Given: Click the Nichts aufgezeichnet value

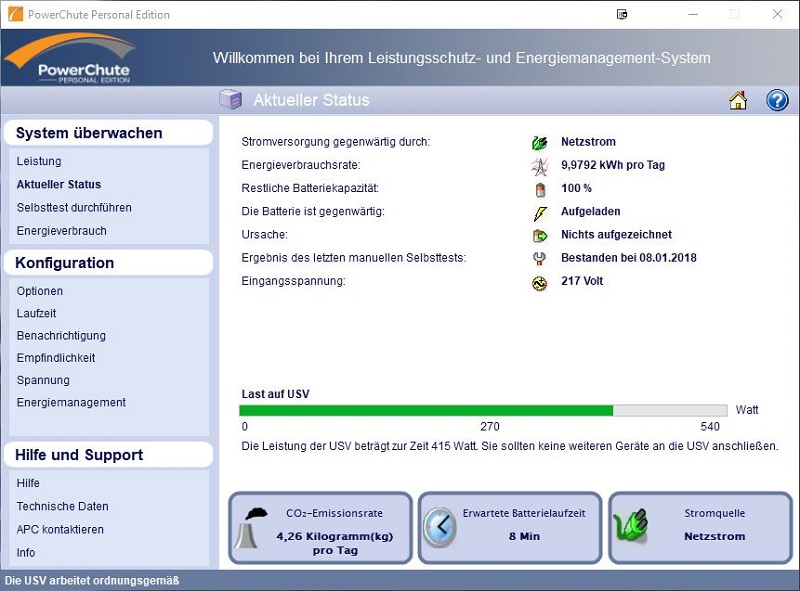Looking at the screenshot, I should 616,235.
